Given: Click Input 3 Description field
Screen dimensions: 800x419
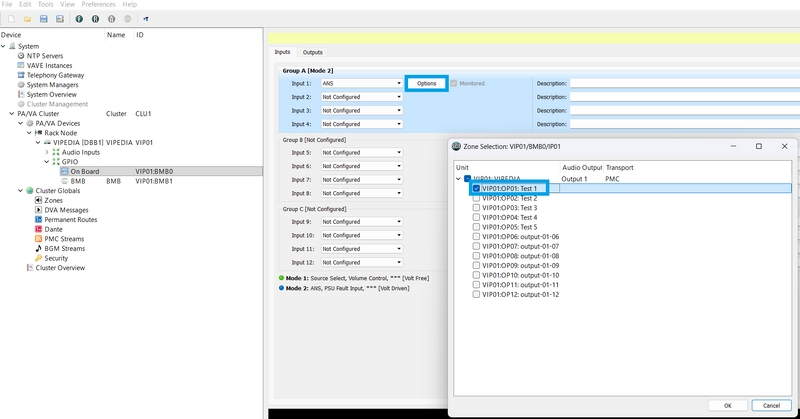Looking at the screenshot, I should [685, 111].
